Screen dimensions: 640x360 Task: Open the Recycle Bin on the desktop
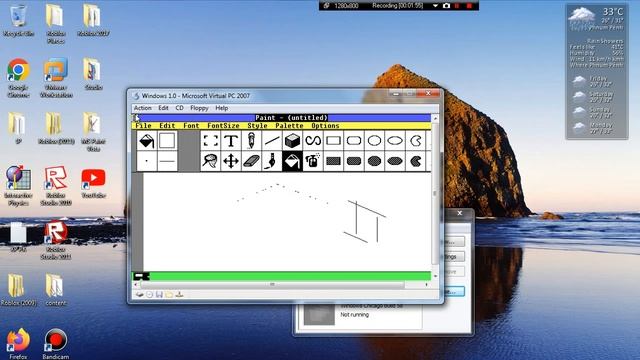click(x=18, y=20)
